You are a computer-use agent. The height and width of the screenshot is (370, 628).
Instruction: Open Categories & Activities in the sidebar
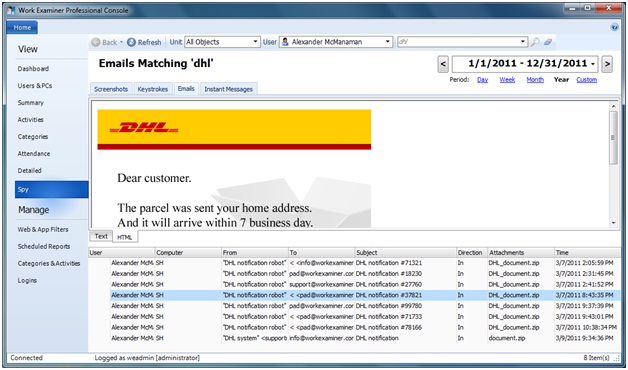[x=49, y=263]
